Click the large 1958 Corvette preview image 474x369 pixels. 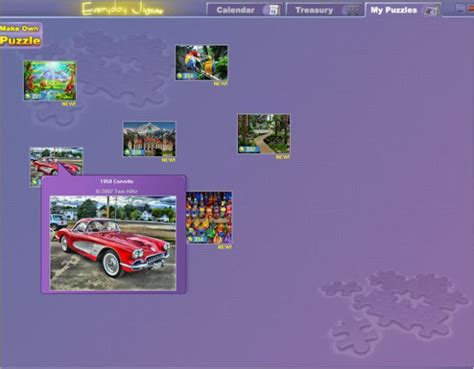tap(113, 243)
